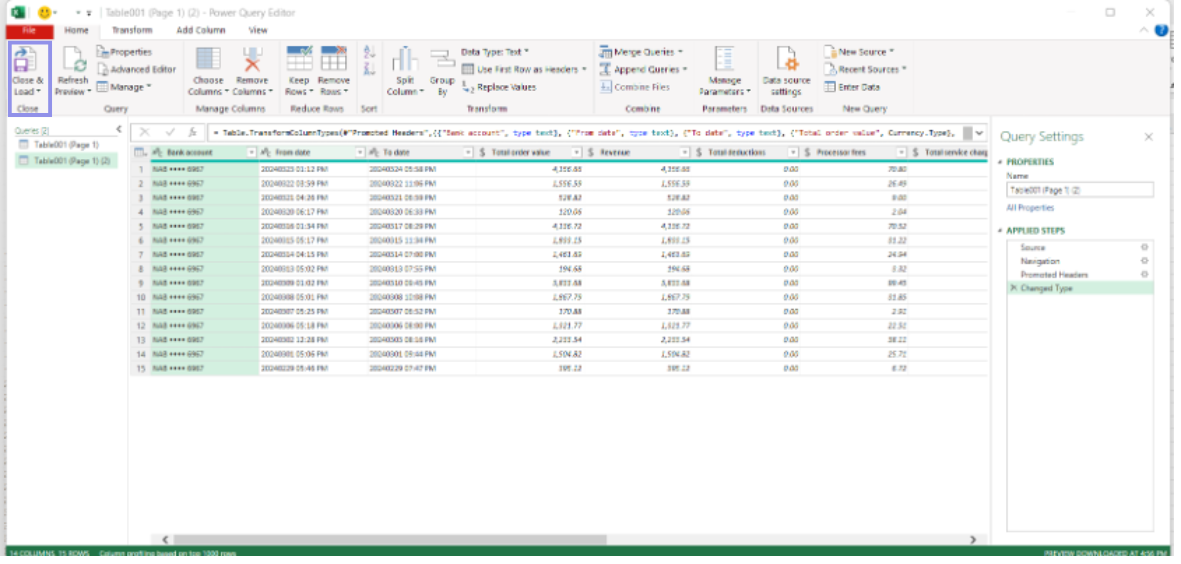
Task: Open query Properties from the ribbon
Action: click(x=124, y=52)
